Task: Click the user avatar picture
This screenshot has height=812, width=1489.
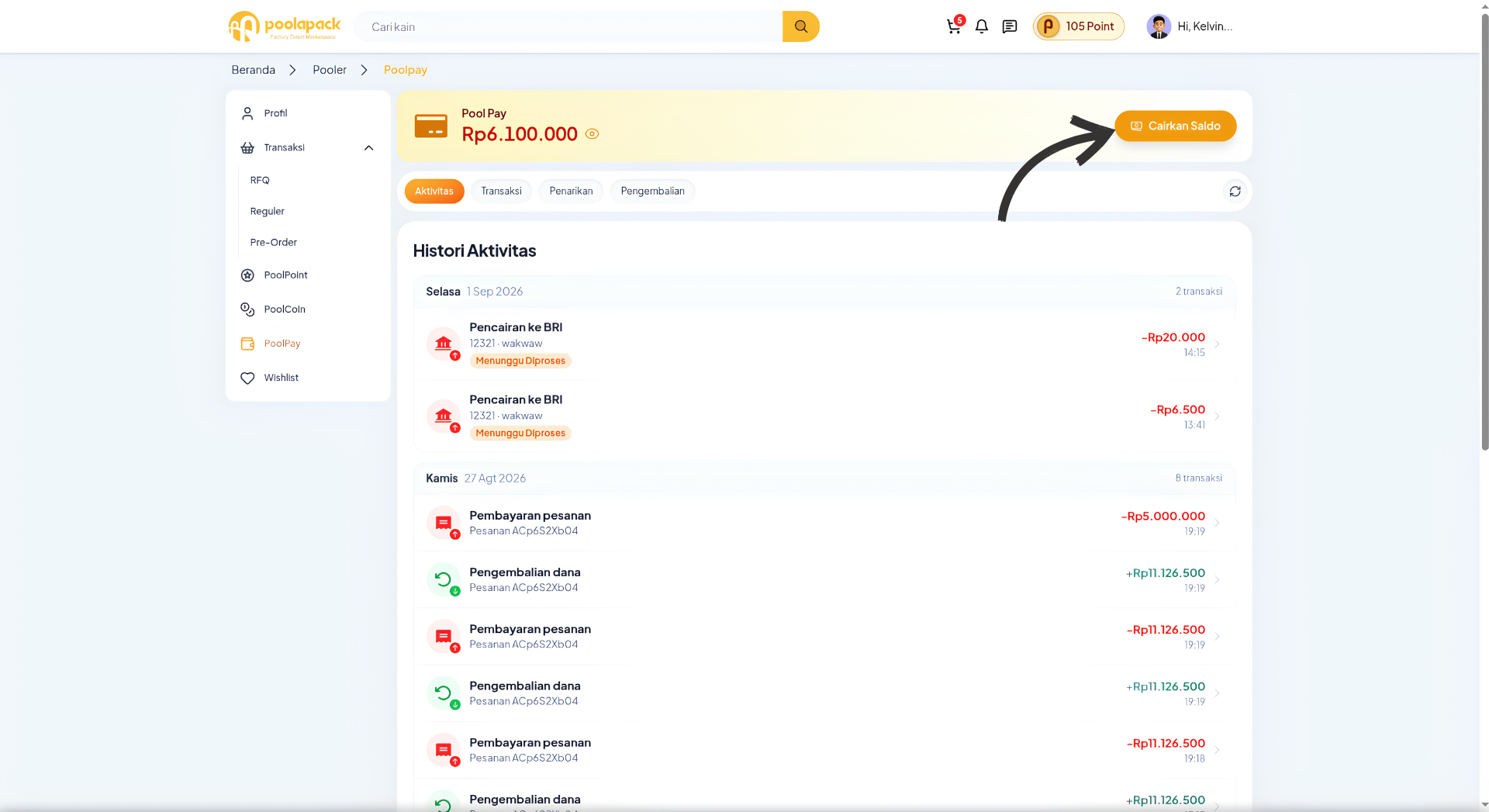Action: (1159, 26)
